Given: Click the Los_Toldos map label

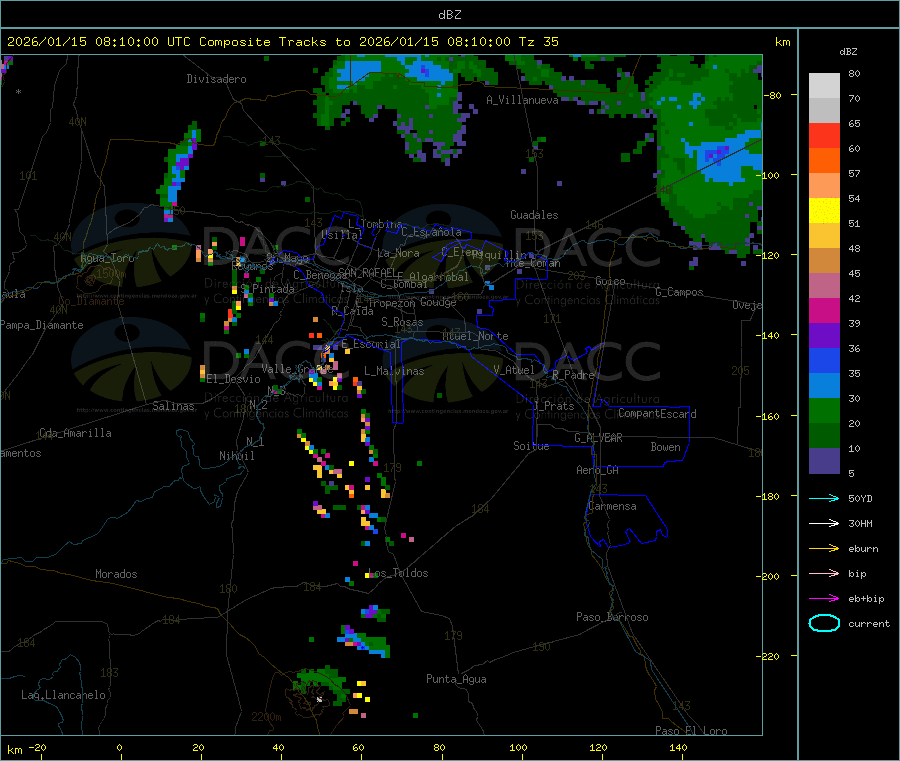Looking at the screenshot, I should click(398, 573).
